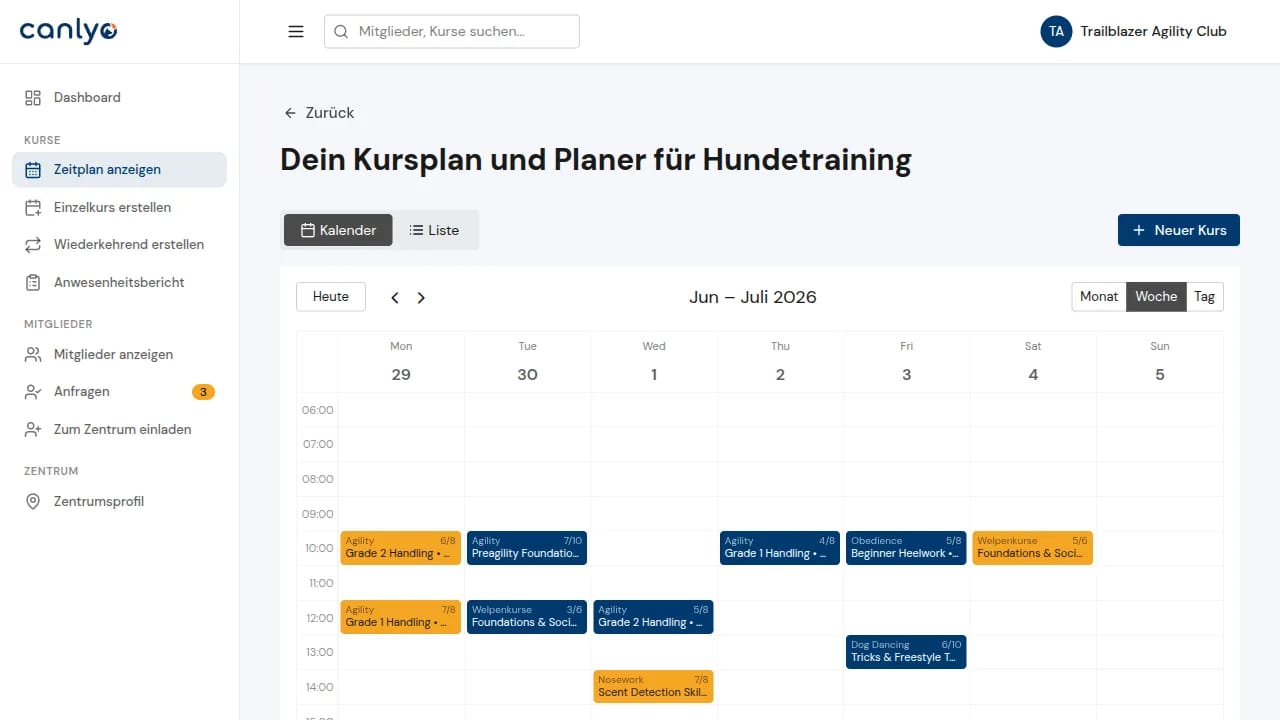
Task: Open Tuesday Welpenkurse Foundations 3/6 event
Action: click(527, 617)
